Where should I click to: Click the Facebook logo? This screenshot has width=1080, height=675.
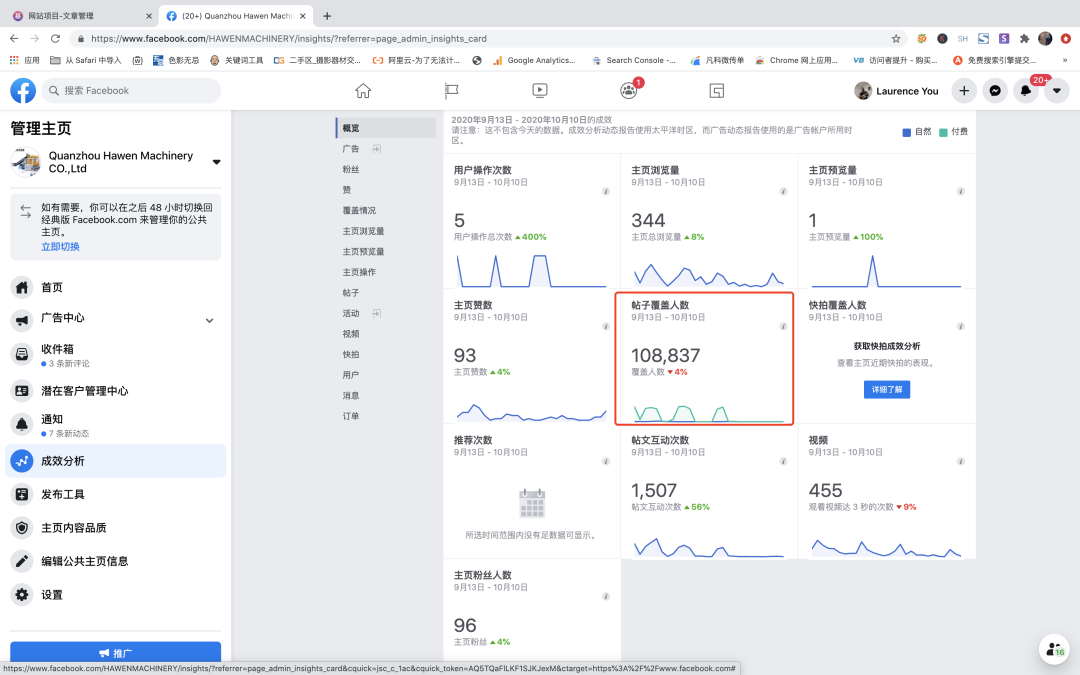23,91
